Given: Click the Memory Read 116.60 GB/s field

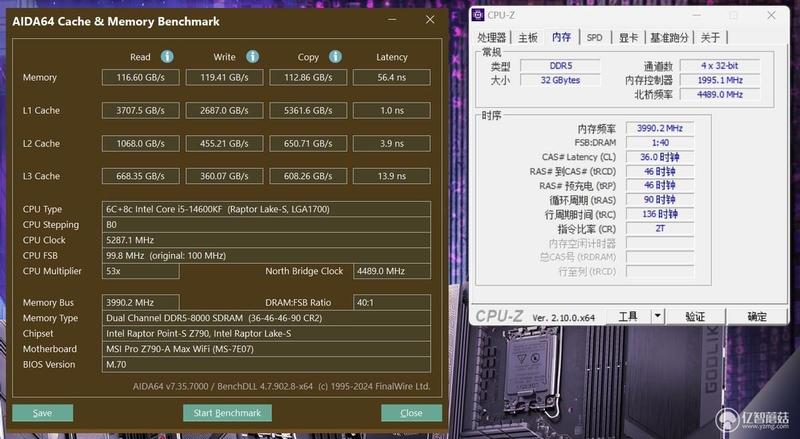Looking at the screenshot, I should point(140,78).
